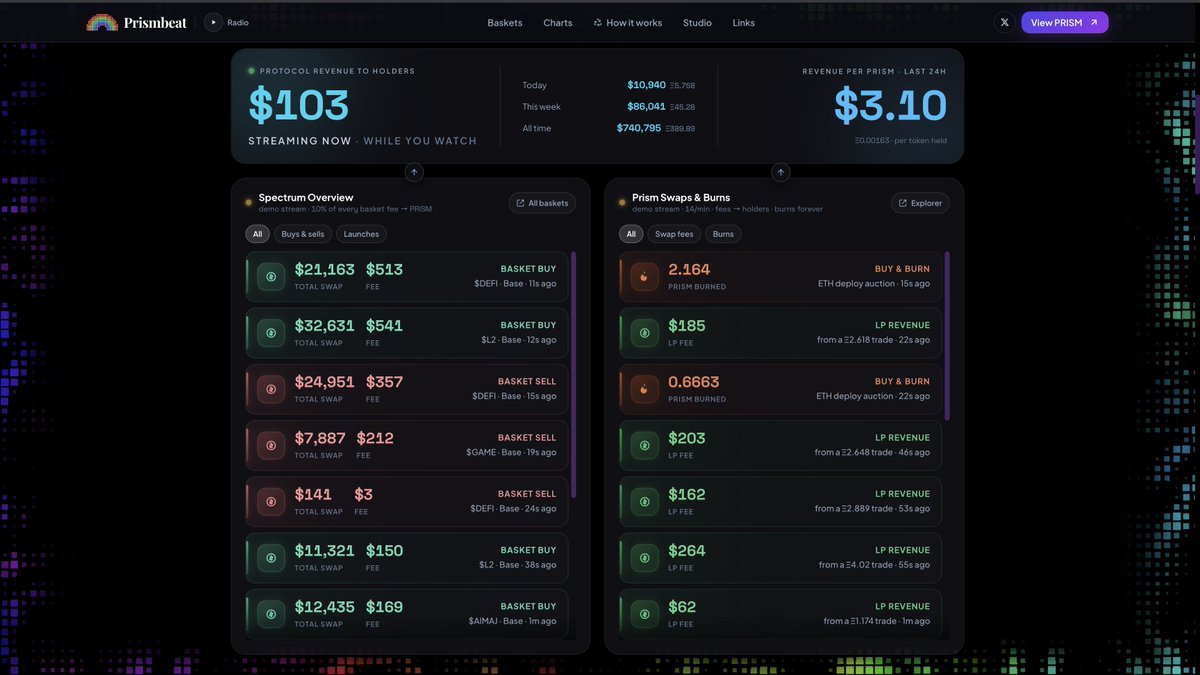Click the coin icon on the $12,435 basket buy

[271, 613]
